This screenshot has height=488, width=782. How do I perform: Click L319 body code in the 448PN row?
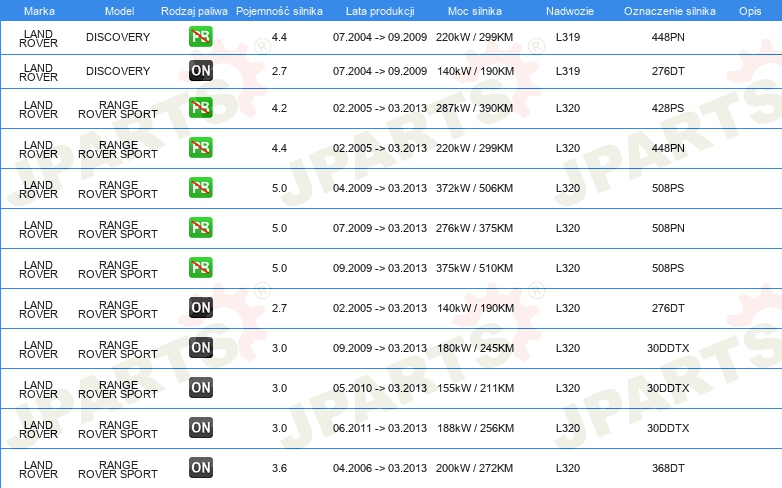pos(568,37)
